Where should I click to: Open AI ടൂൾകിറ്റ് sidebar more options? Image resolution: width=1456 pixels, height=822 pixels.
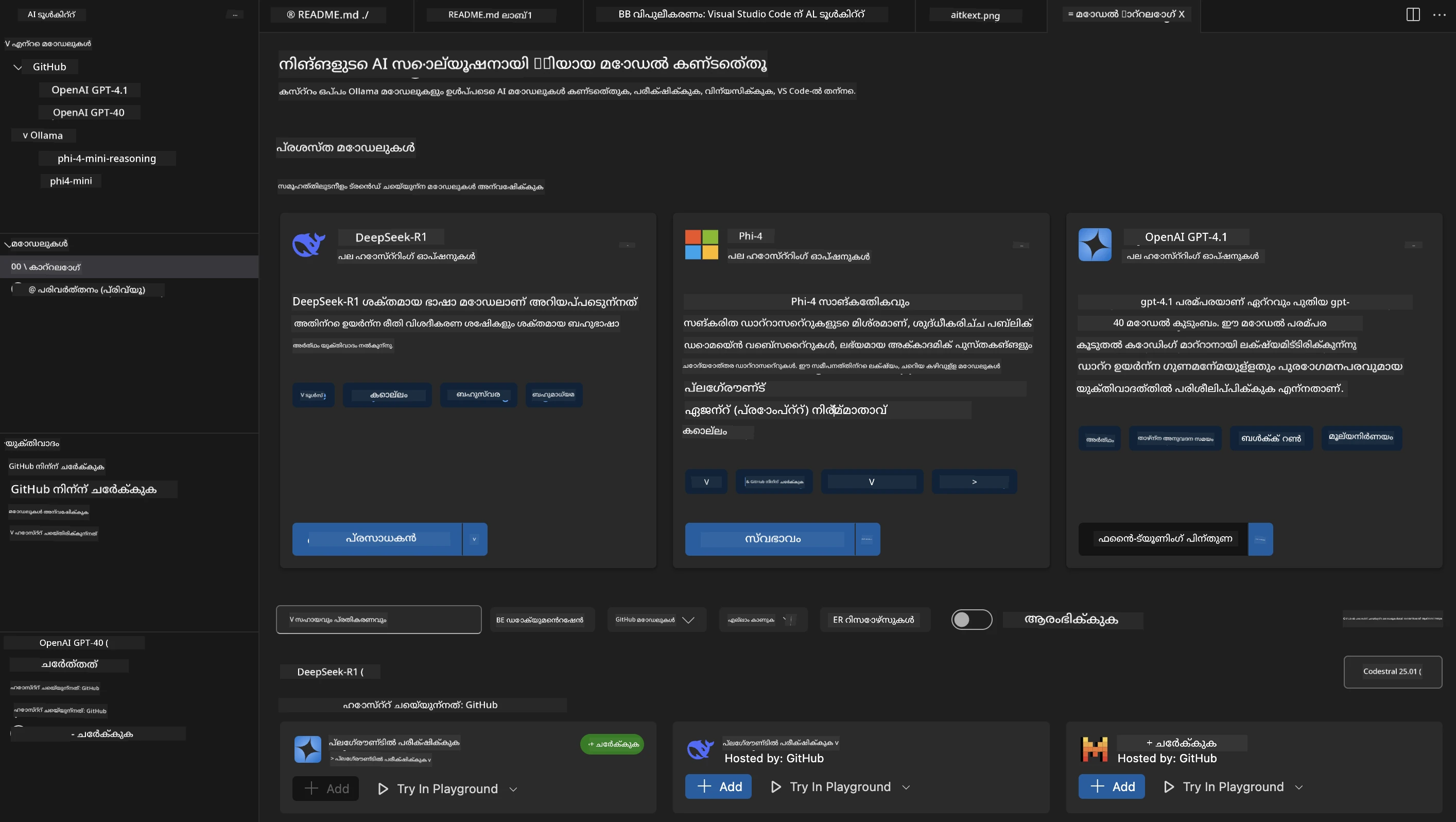tap(235, 15)
